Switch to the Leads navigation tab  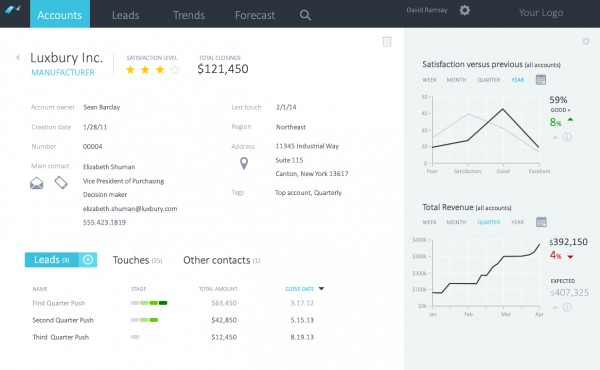[126, 15]
